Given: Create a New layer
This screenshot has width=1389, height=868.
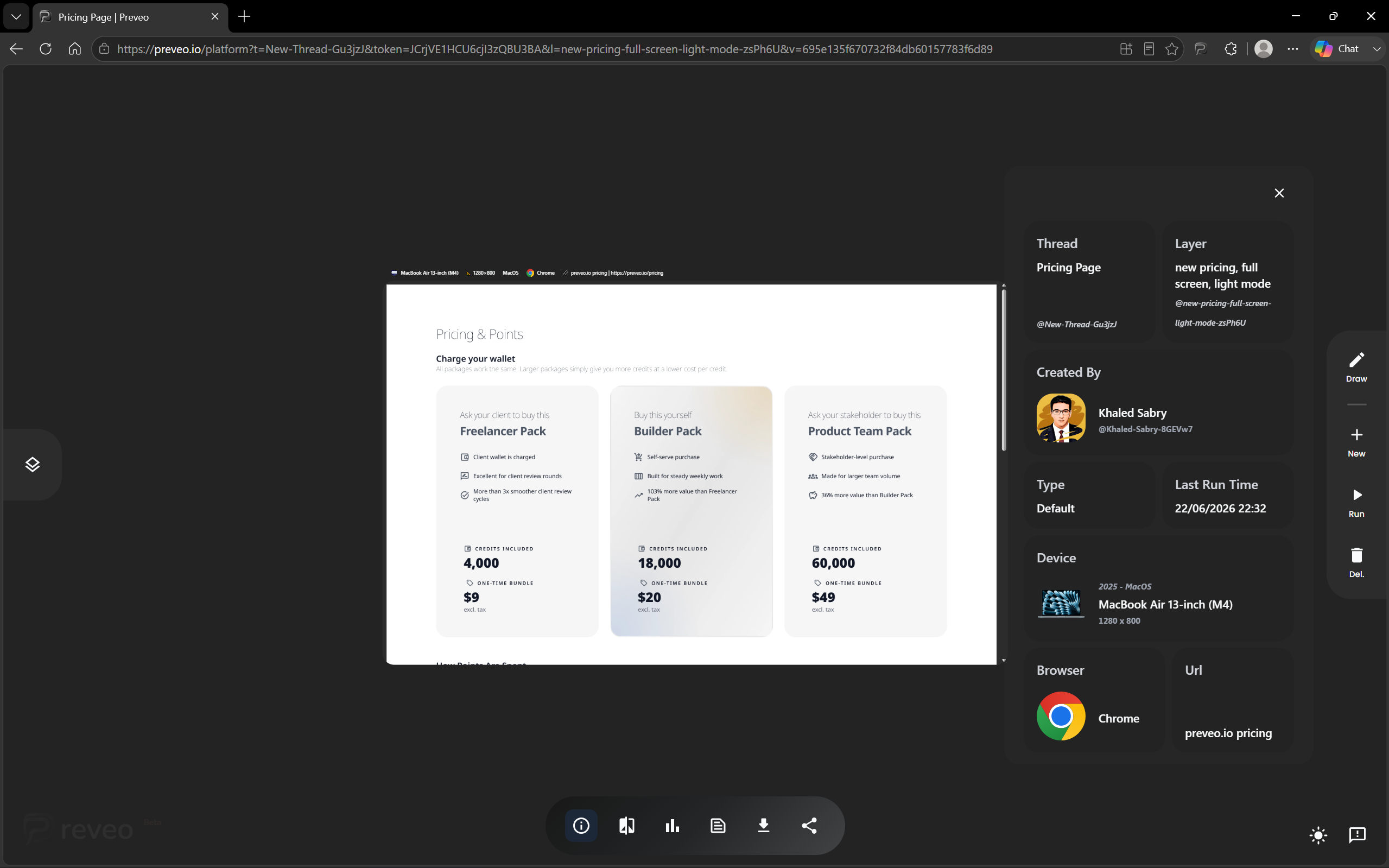Looking at the screenshot, I should pyautogui.click(x=1356, y=442).
